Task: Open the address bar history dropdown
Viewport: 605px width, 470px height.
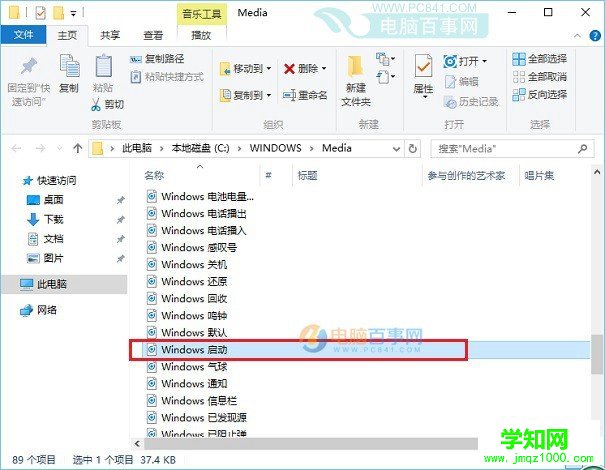Action: (x=396, y=149)
